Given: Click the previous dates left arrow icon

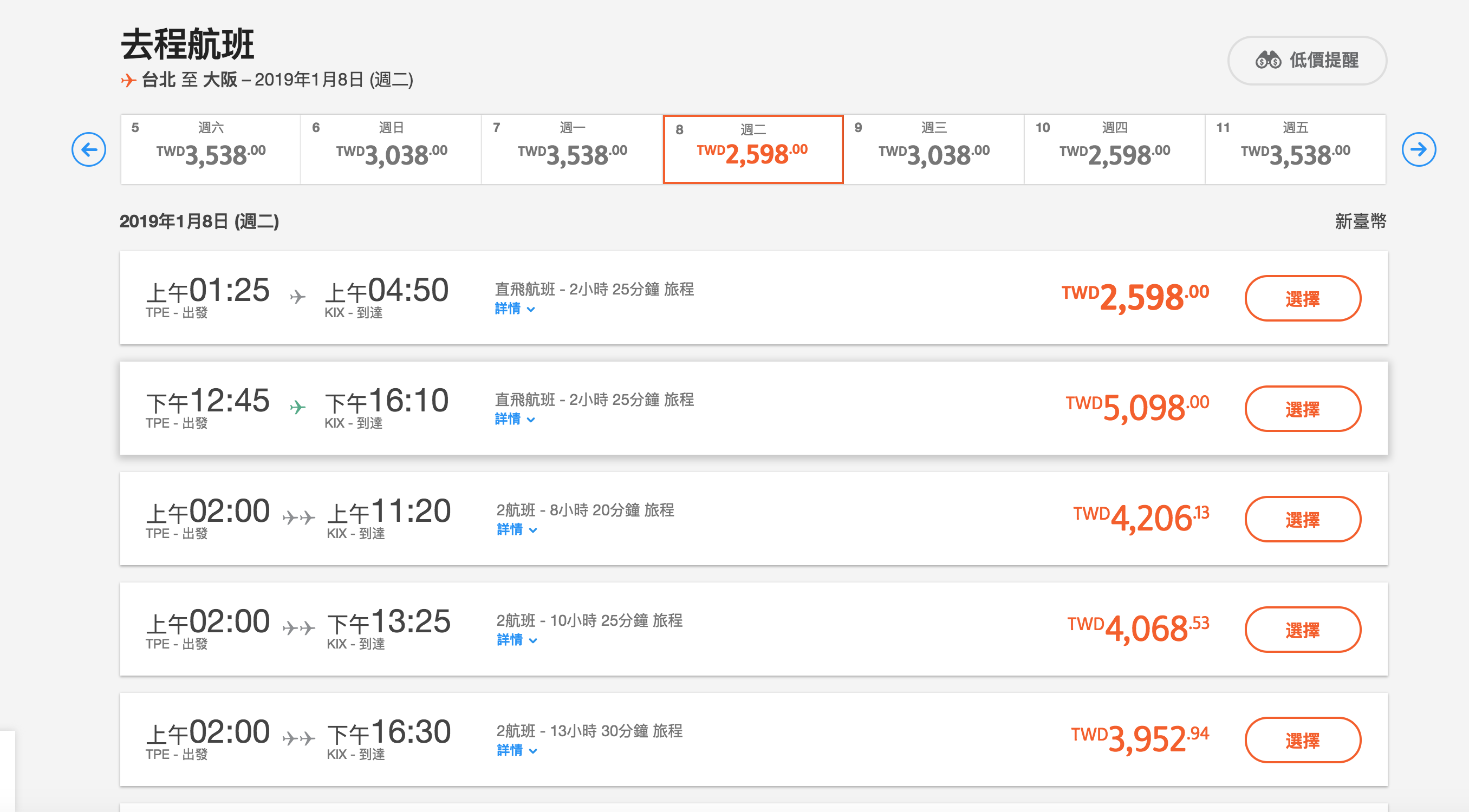Looking at the screenshot, I should pyautogui.click(x=89, y=150).
